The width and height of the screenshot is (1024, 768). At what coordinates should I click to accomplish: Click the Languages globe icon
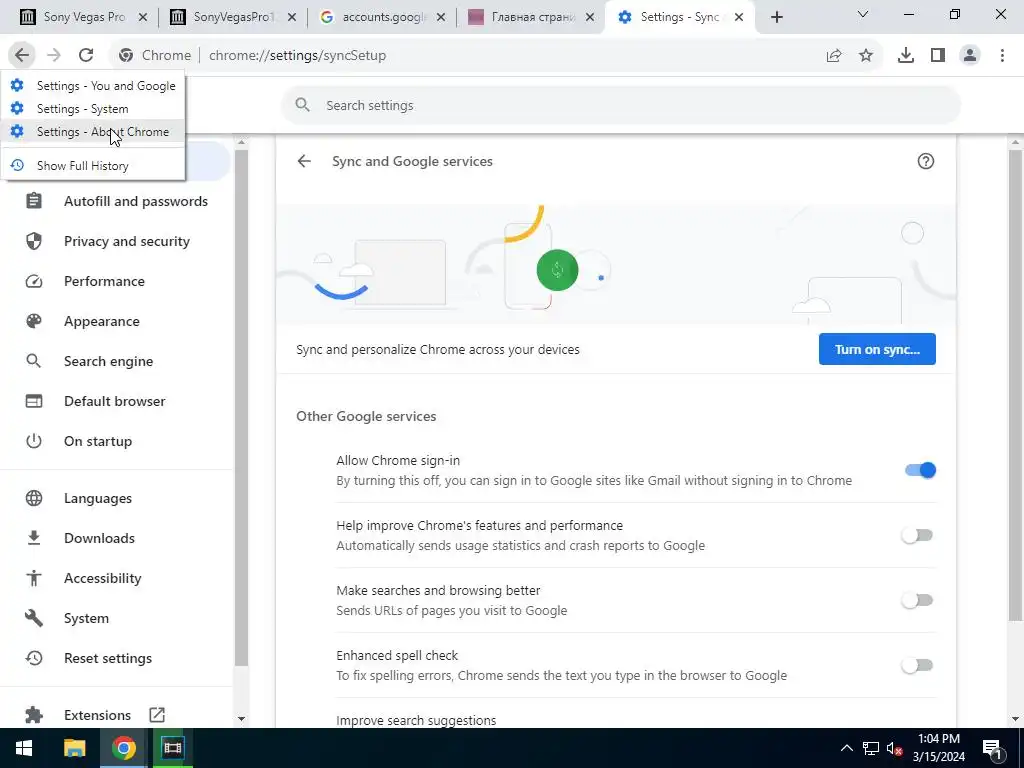tap(34, 498)
